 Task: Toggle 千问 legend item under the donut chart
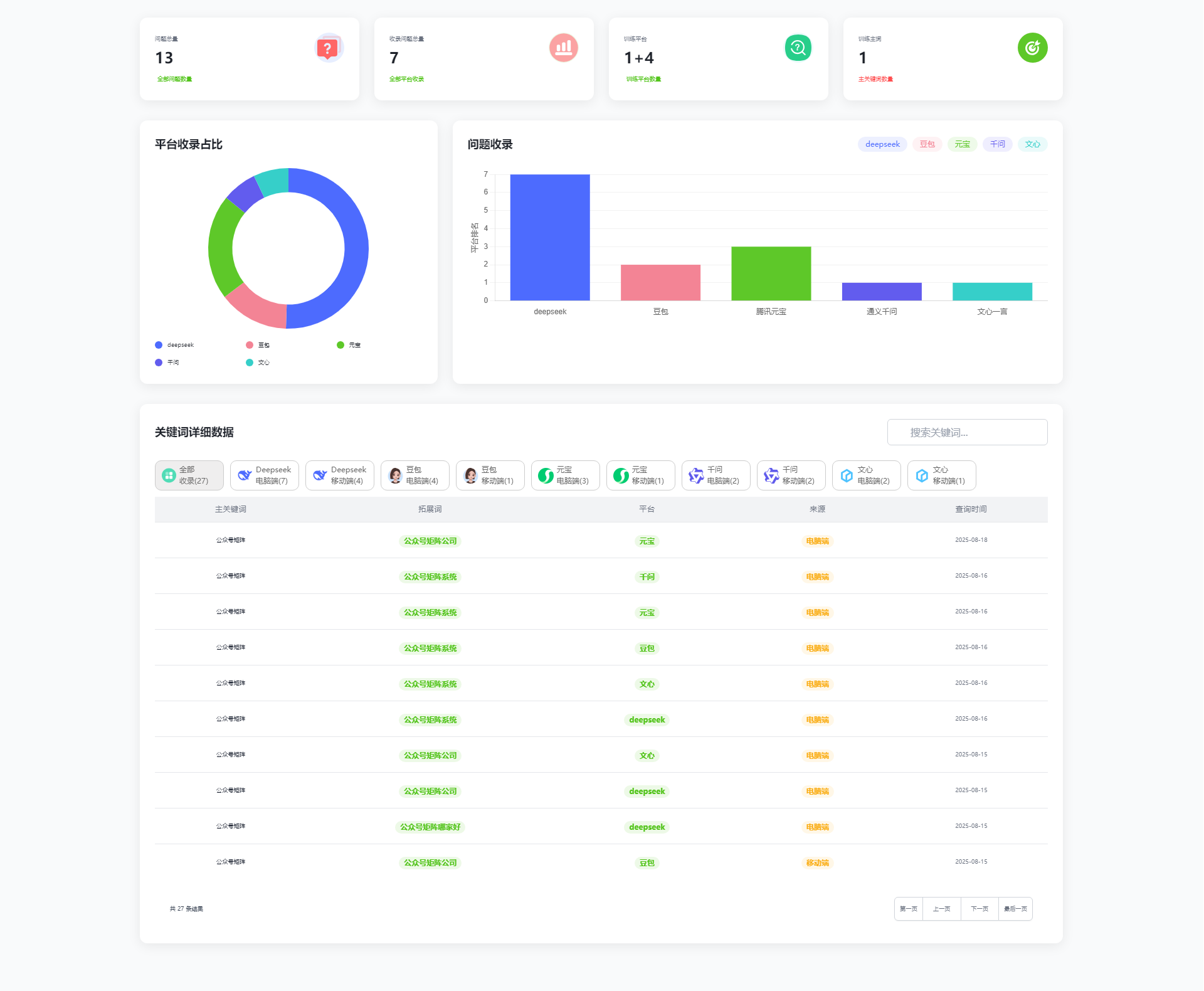[167, 363]
